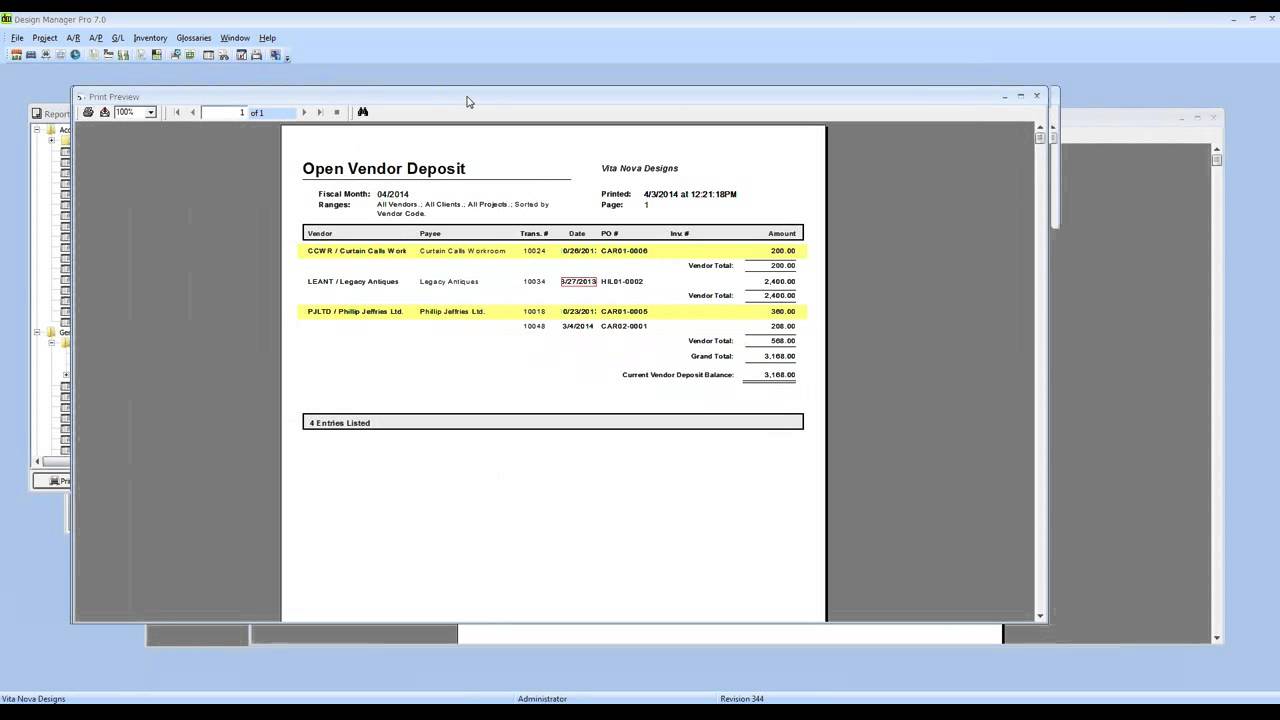Jump to last page of the preview

point(320,112)
